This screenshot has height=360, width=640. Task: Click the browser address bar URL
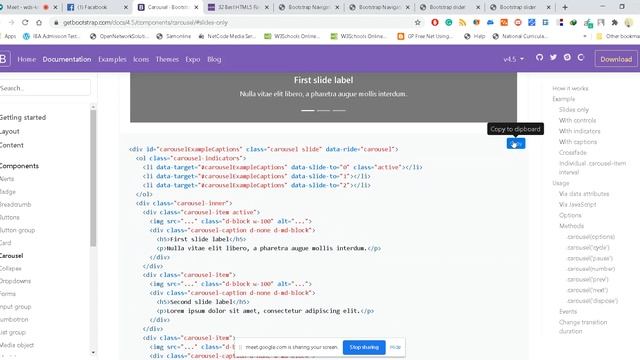(145, 22)
